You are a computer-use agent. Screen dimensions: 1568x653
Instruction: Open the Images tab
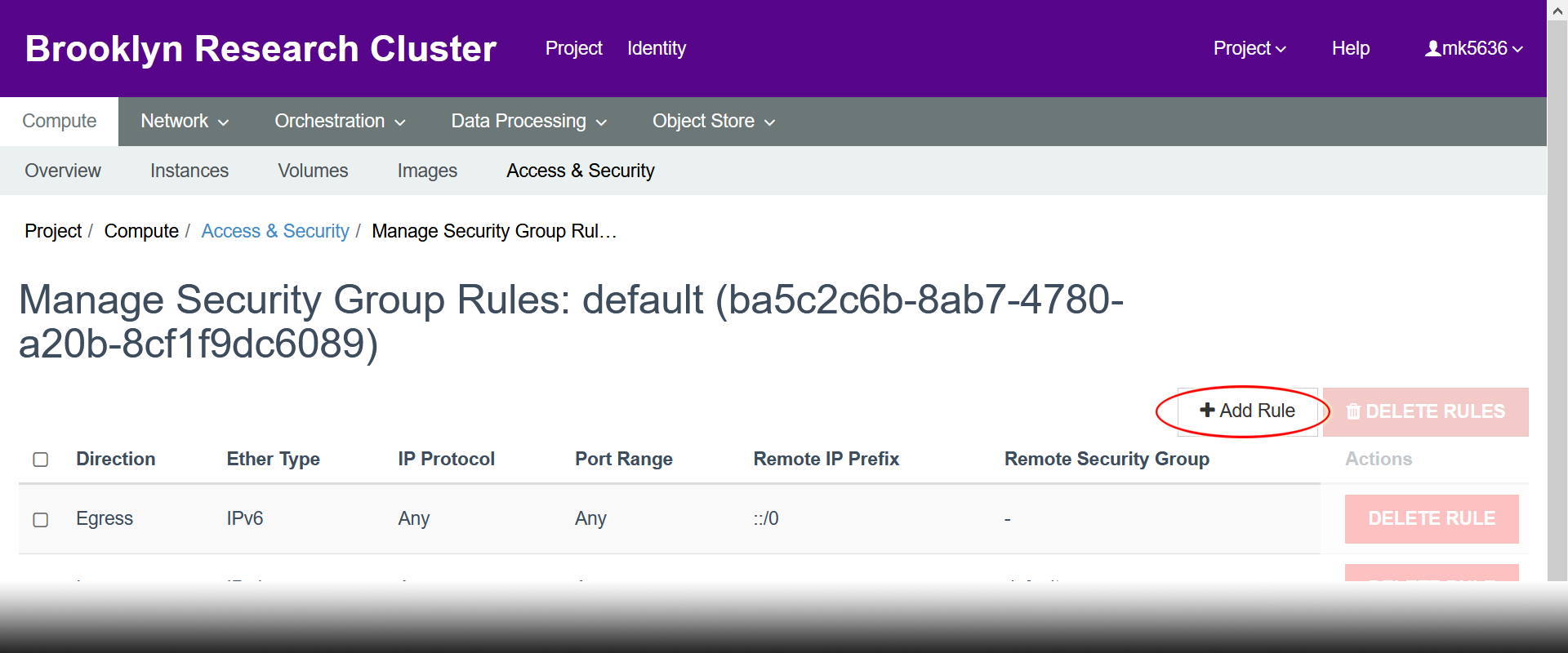point(427,171)
